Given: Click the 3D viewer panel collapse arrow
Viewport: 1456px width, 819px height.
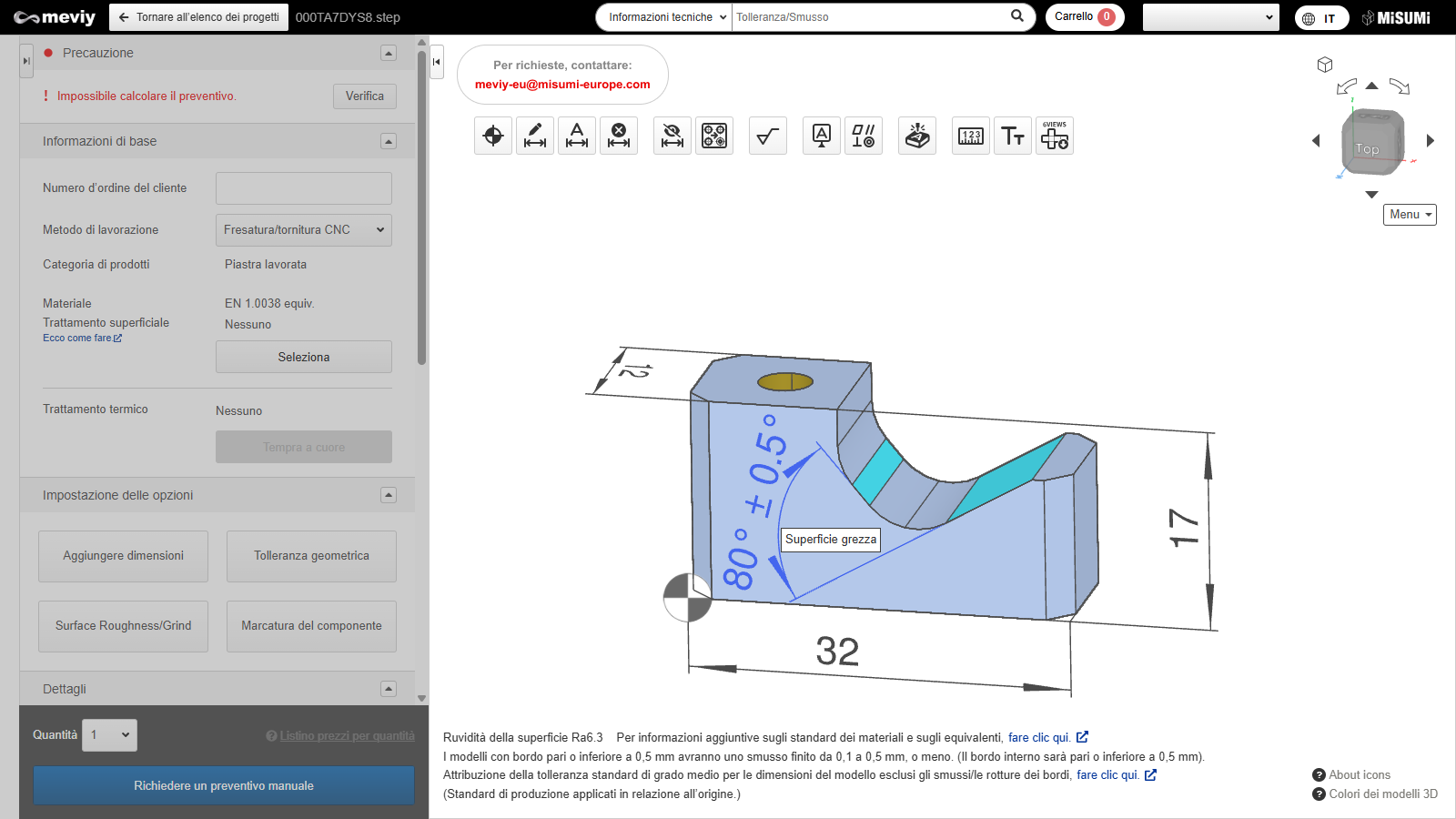Looking at the screenshot, I should click(x=437, y=62).
